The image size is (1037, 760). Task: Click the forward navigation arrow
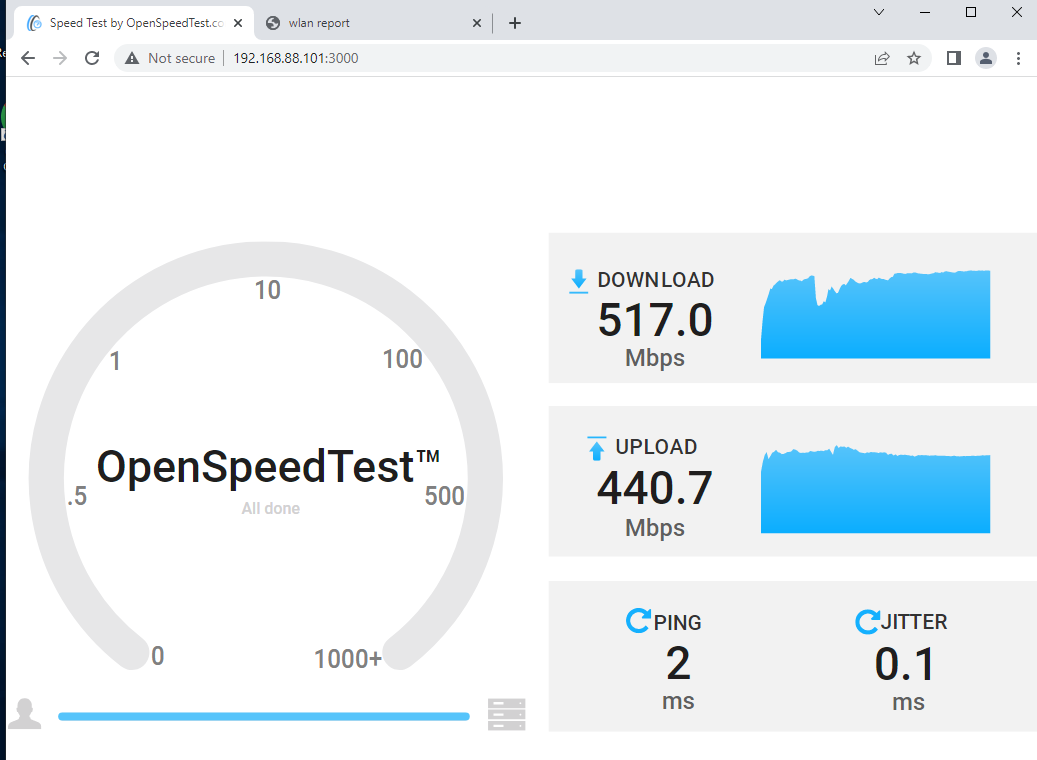click(x=60, y=58)
